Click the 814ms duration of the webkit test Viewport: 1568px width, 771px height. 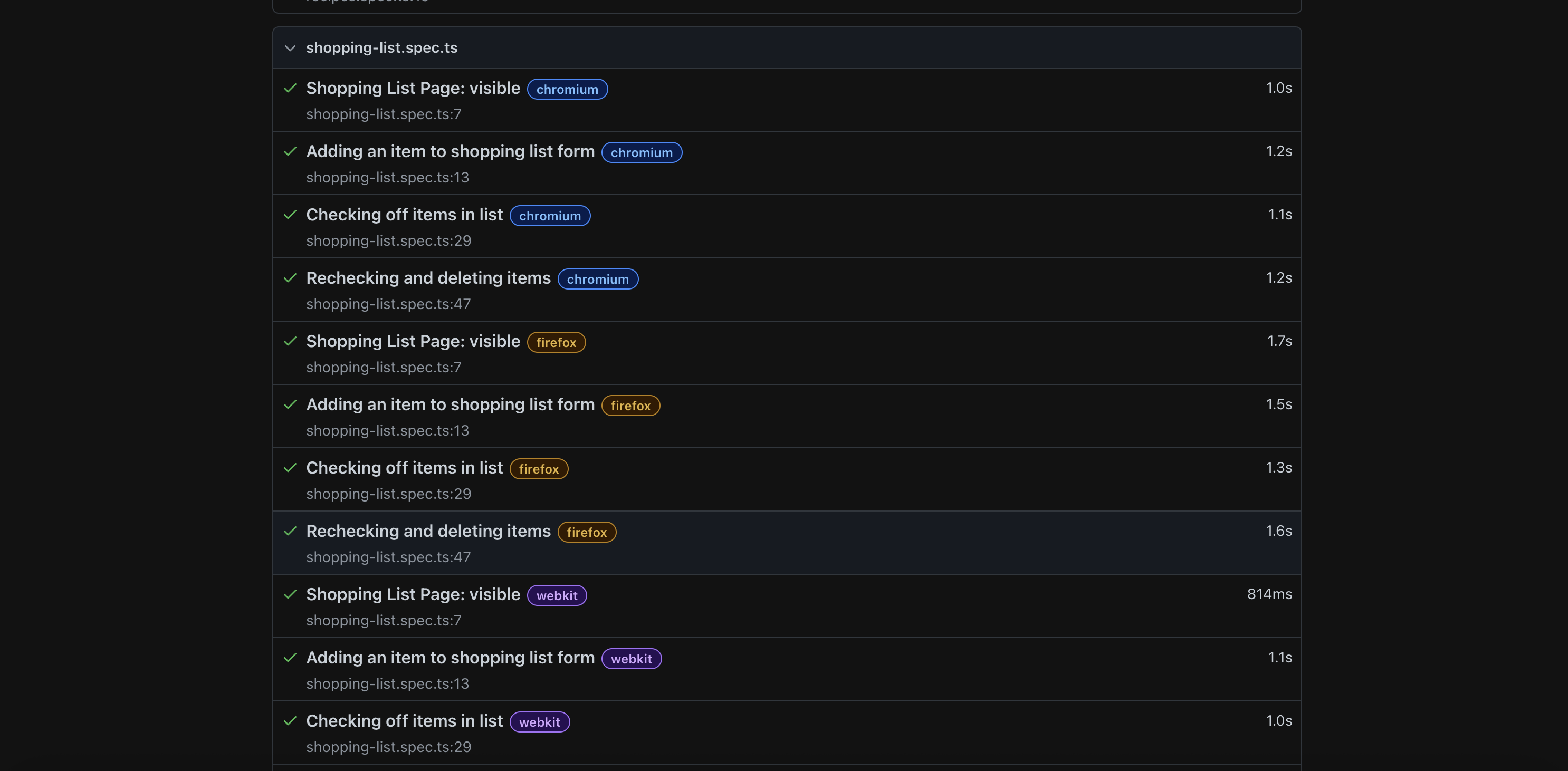(1268, 594)
